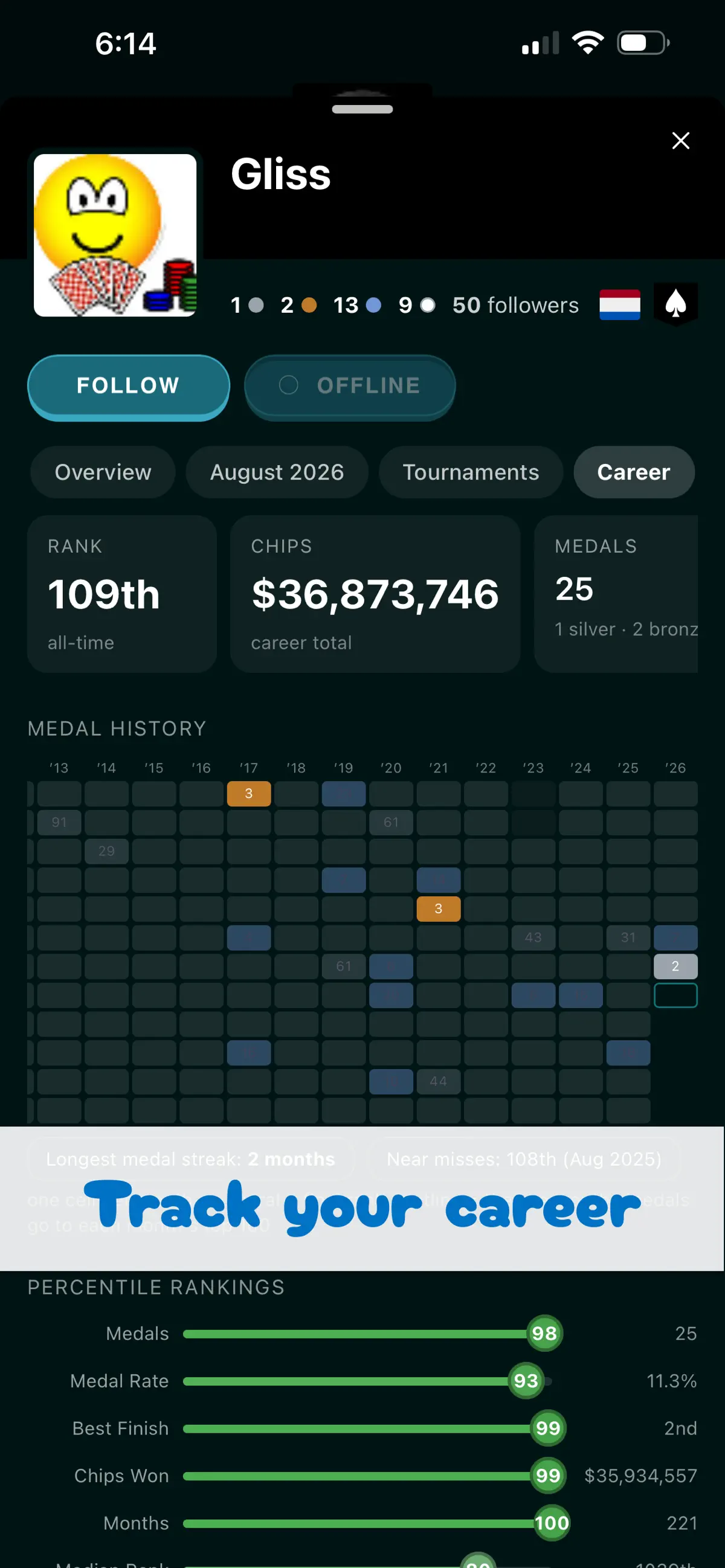Follow the player Gliss
Screen dimensions: 725x1568
[x=129, y=387]
